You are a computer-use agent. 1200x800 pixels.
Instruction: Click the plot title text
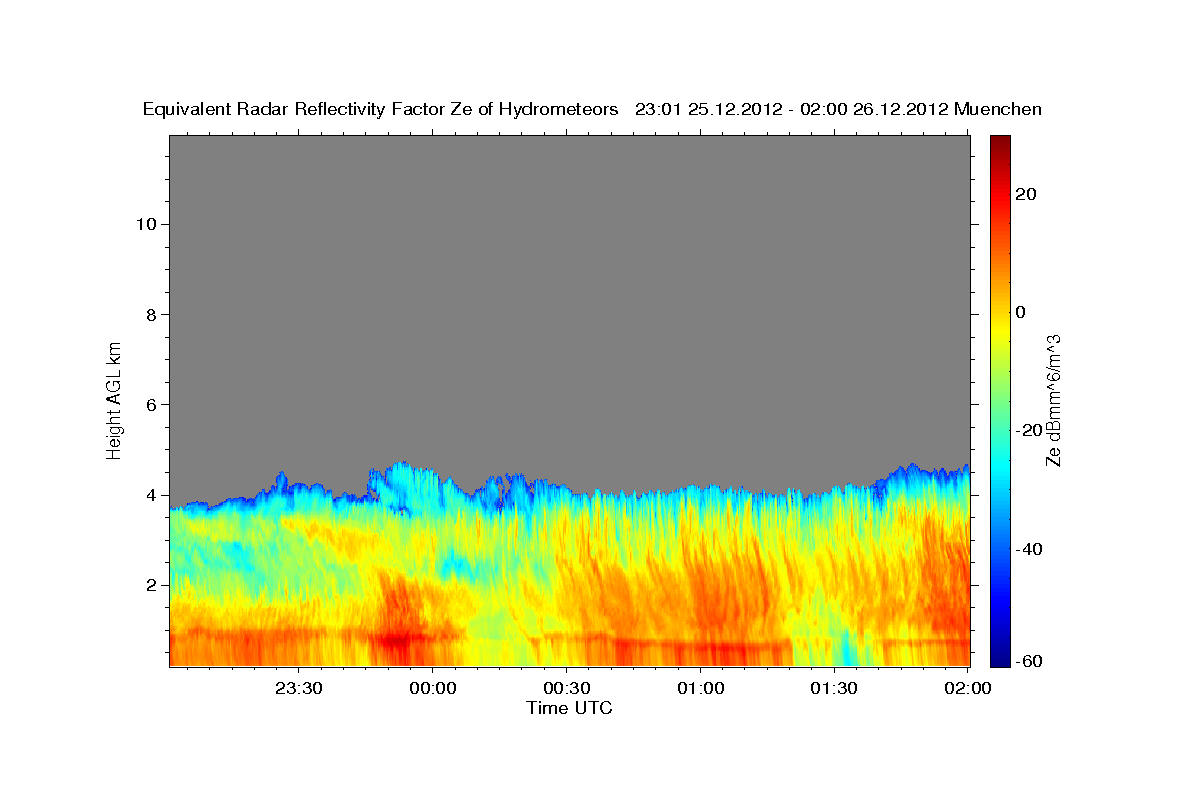(x=592, y=109)
